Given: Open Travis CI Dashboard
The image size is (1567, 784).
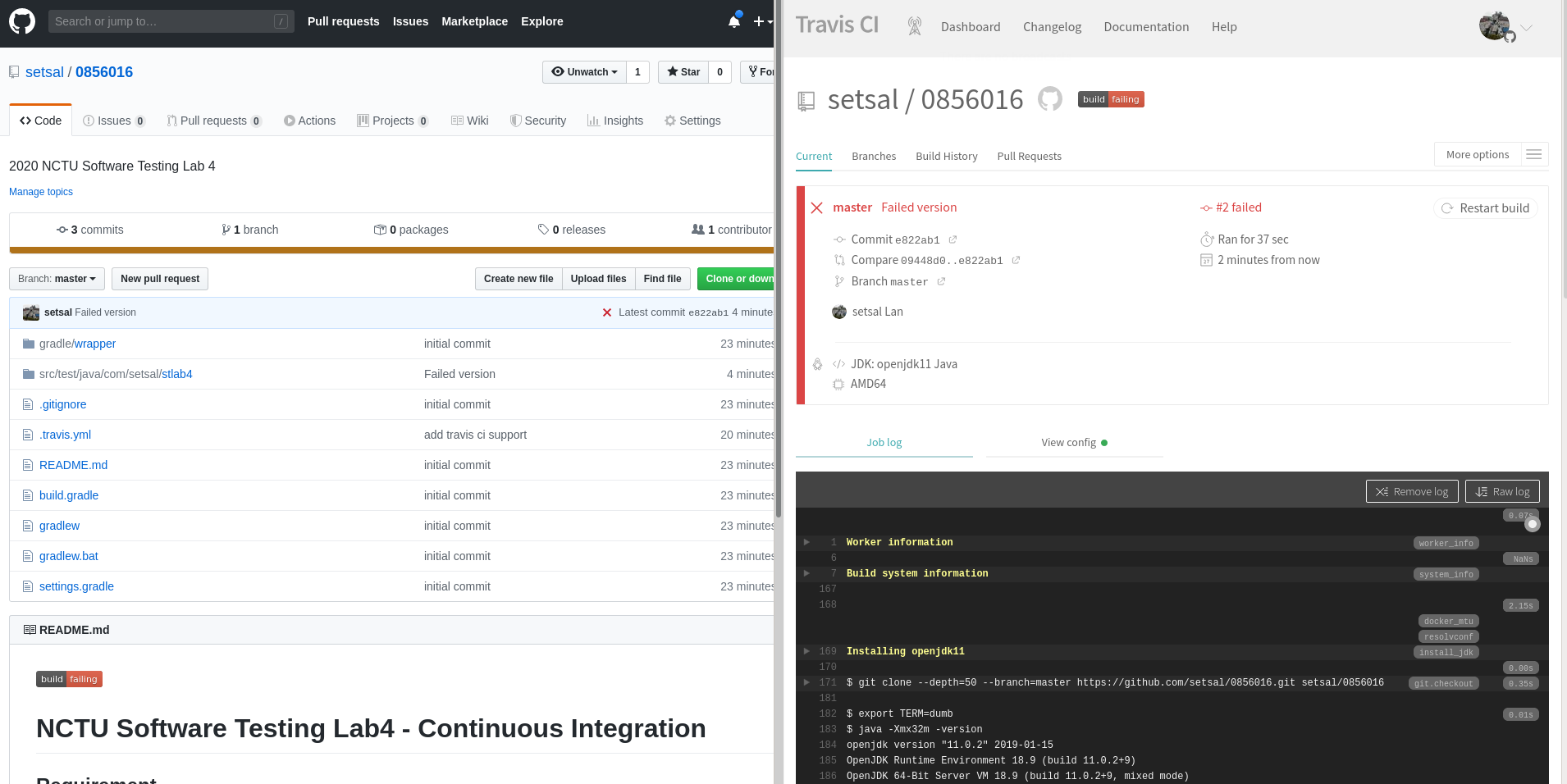Looking at the screenshot, I should coord(971,27).
